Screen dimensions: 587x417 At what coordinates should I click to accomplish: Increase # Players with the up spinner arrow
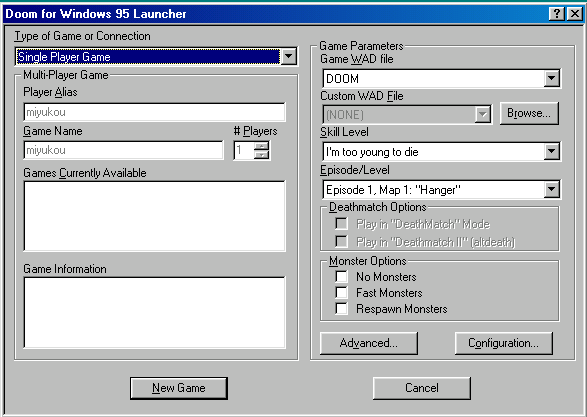pyautogui.click(x=262, y=146)
